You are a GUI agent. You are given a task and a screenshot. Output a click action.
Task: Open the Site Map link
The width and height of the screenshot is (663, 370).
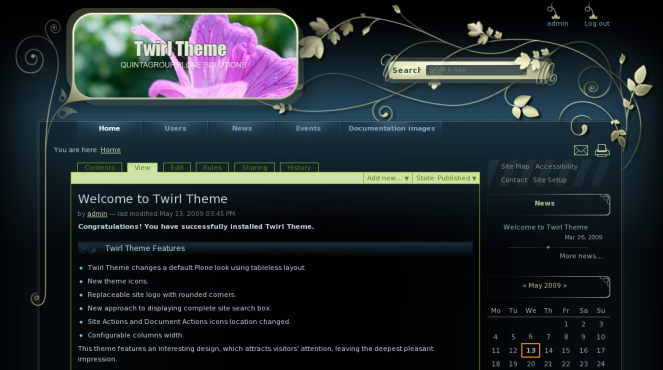coord(515,167)
